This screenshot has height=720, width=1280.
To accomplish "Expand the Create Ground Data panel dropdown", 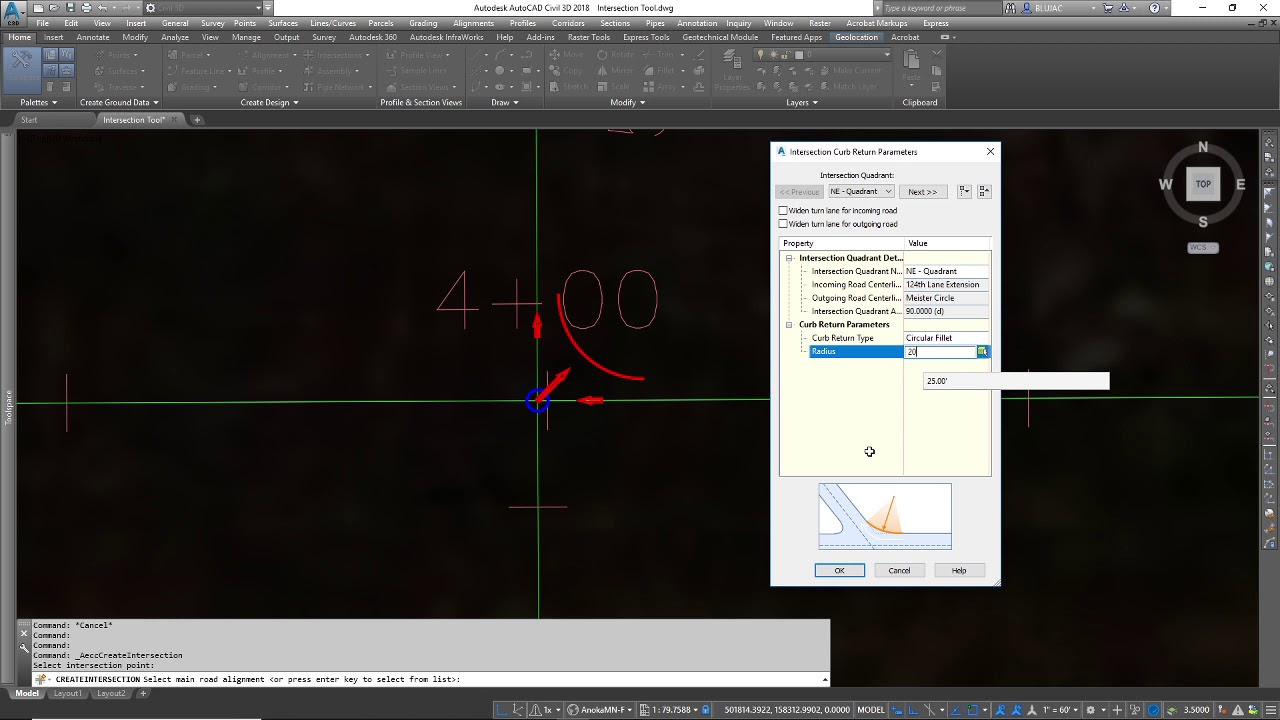I will tap(119, 102).
